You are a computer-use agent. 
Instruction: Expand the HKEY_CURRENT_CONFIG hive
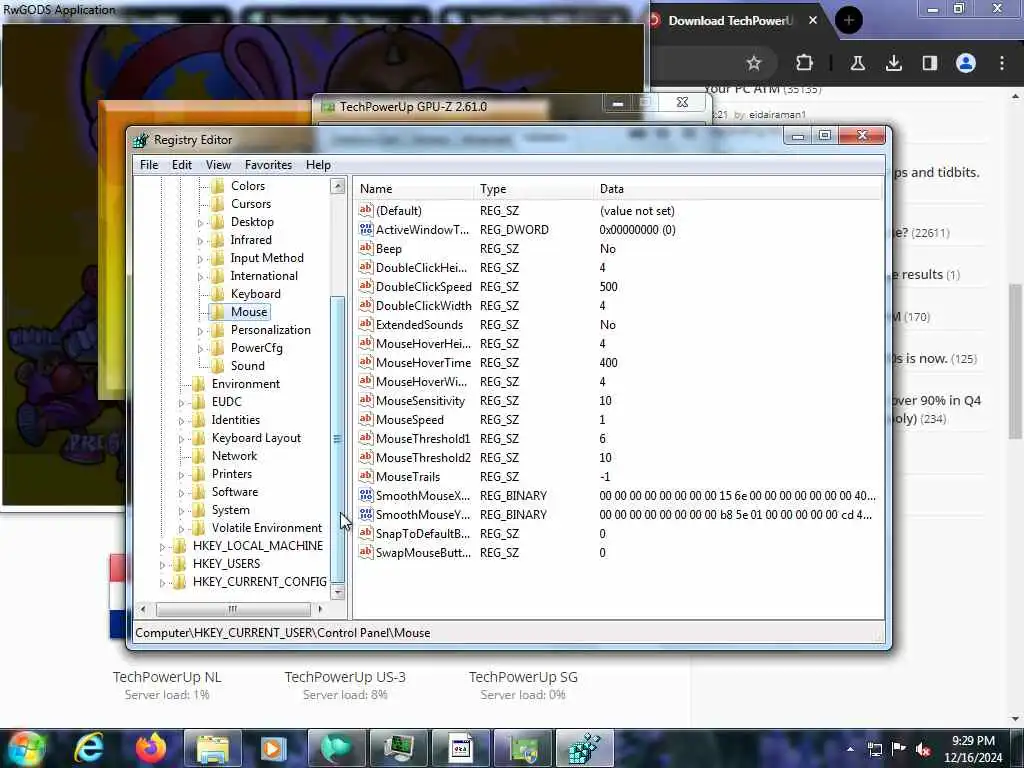pyautogui.click(x=163, y=583)
